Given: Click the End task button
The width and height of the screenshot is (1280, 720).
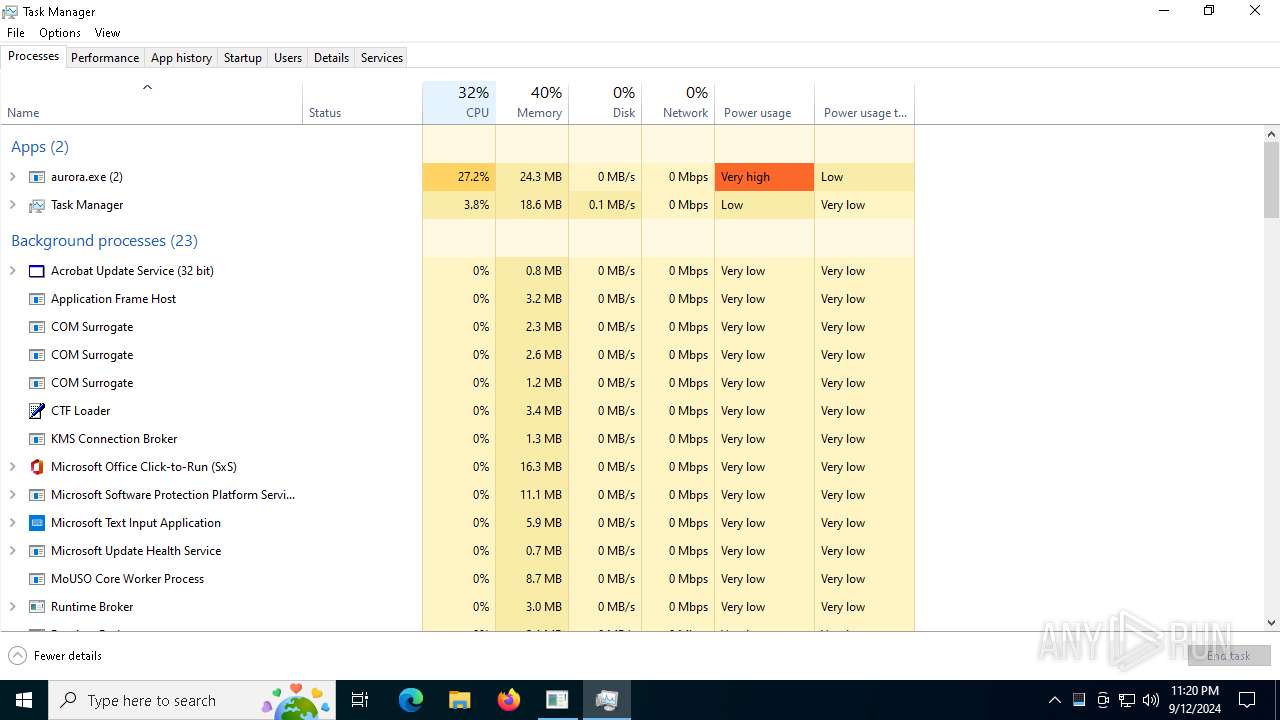Looking at the screenshot, I should pyautogui.click(x=1229, y=656).
